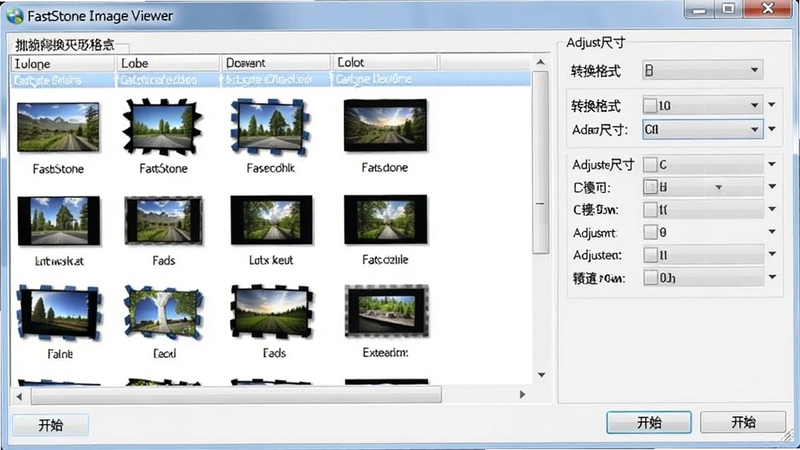The image size is (800, 450).
Task: Select the Fads thumbnail showing a green field
Action: tap(271, 311)
